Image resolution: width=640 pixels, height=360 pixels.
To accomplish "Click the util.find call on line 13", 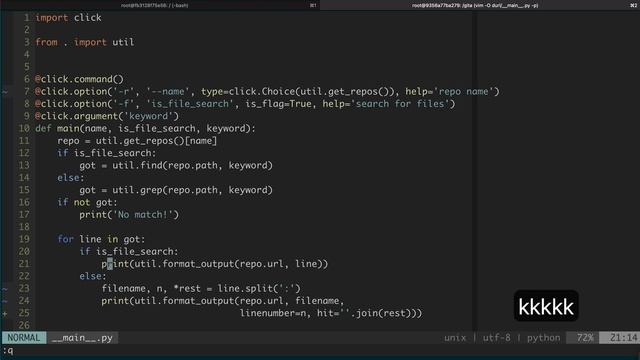I will pos(192,165).
